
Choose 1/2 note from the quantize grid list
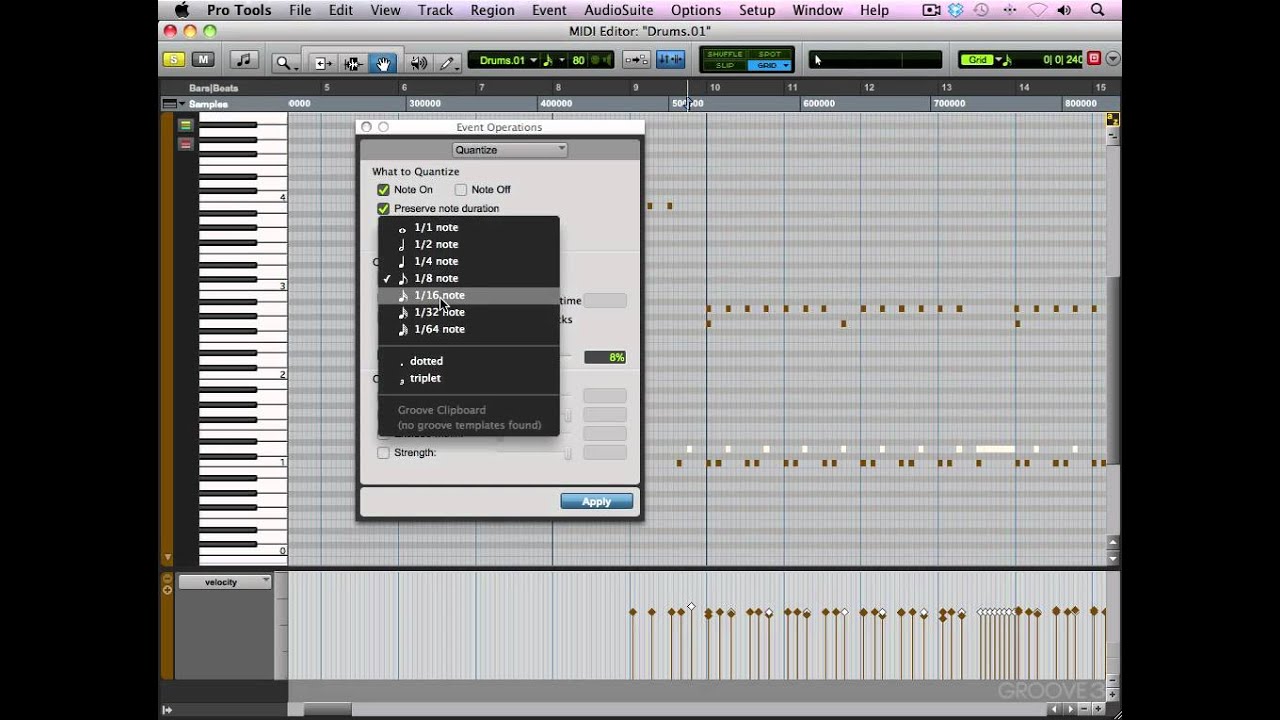468,245
